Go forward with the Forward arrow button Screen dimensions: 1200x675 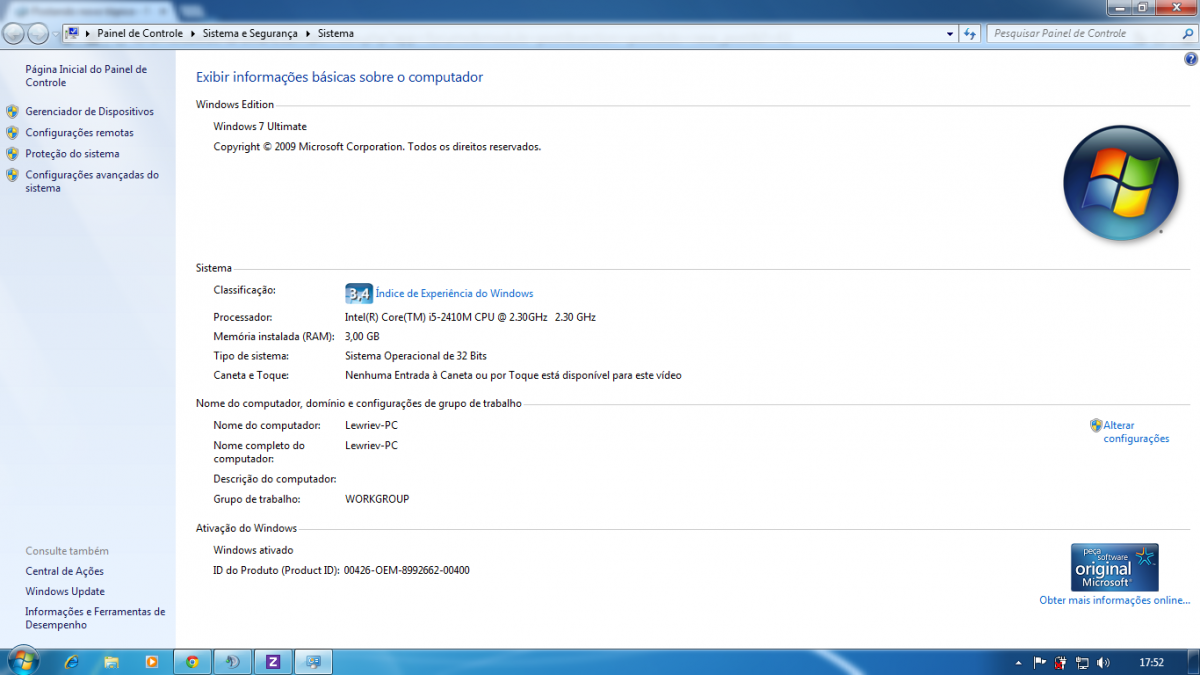coord(38,34)
